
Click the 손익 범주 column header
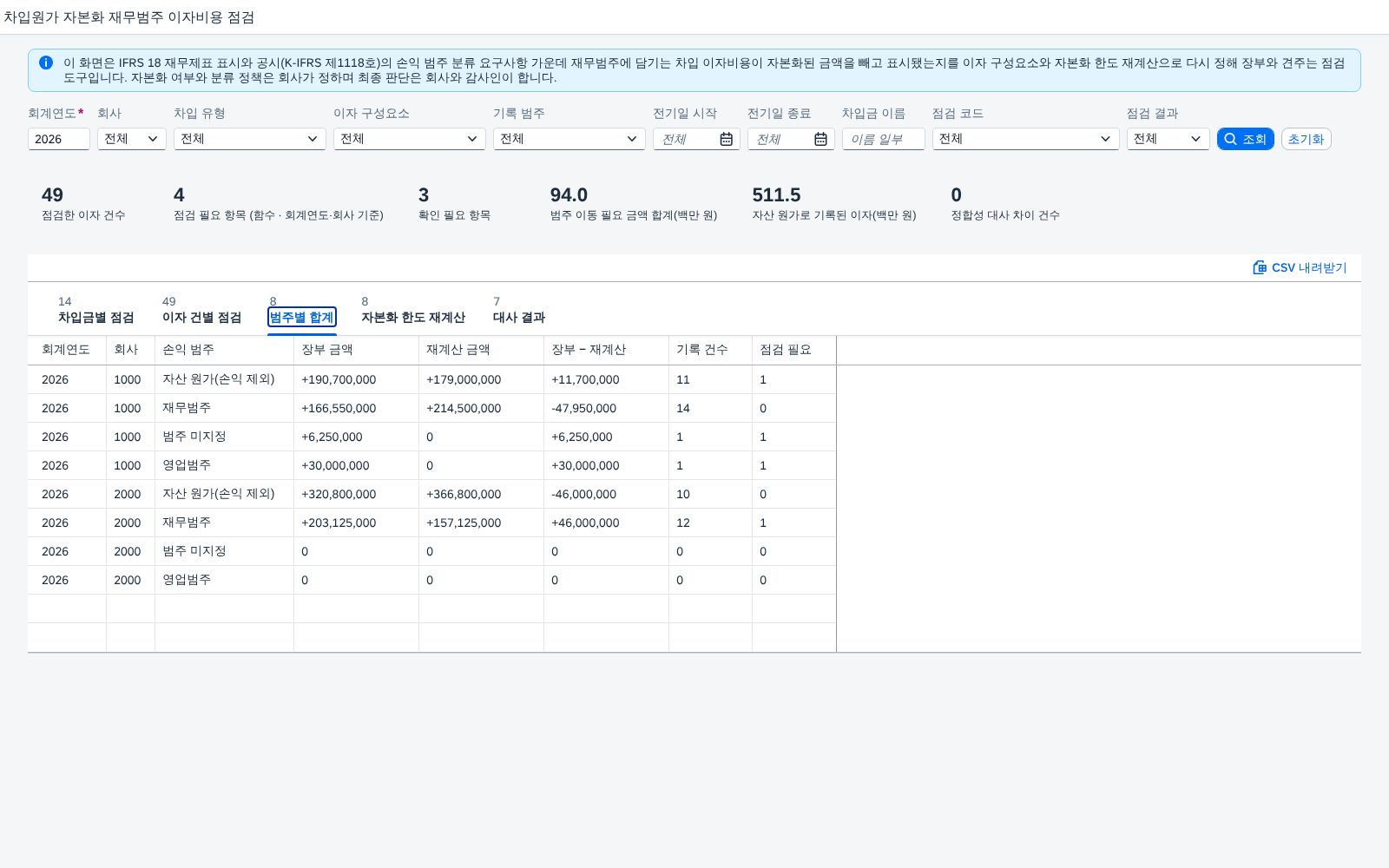(x=224, y=350)
